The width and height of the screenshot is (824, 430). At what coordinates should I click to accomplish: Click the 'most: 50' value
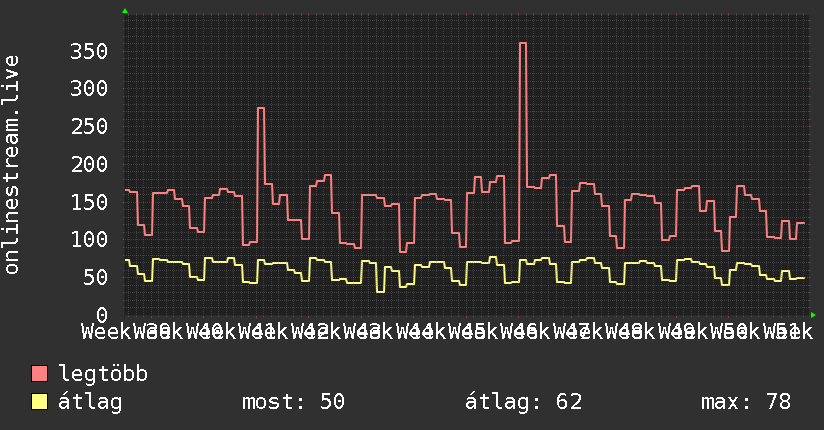293,402
